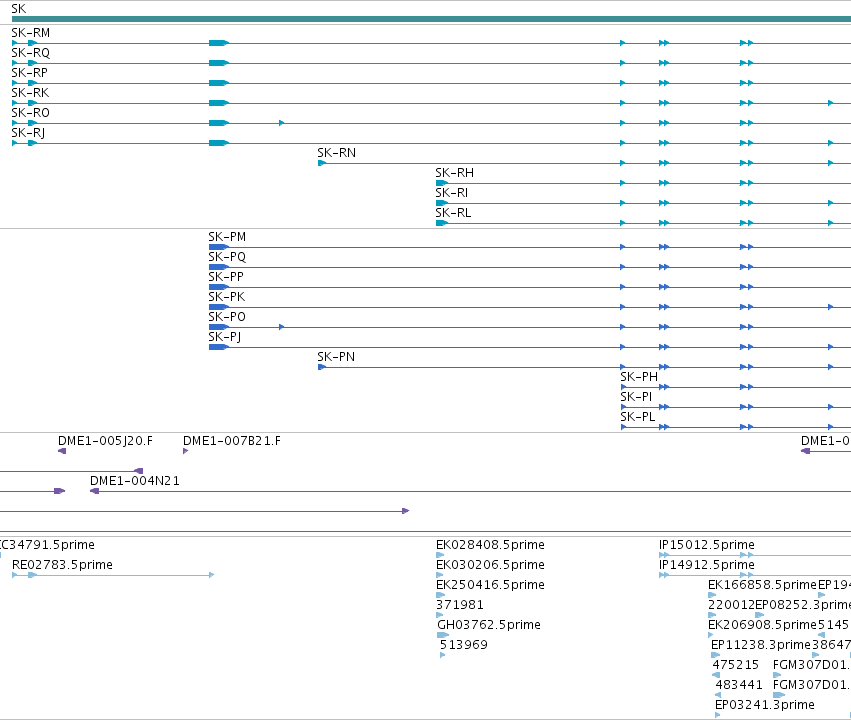
Task: Click the SK-RP transcript label
Action: [x=29, y=73]
